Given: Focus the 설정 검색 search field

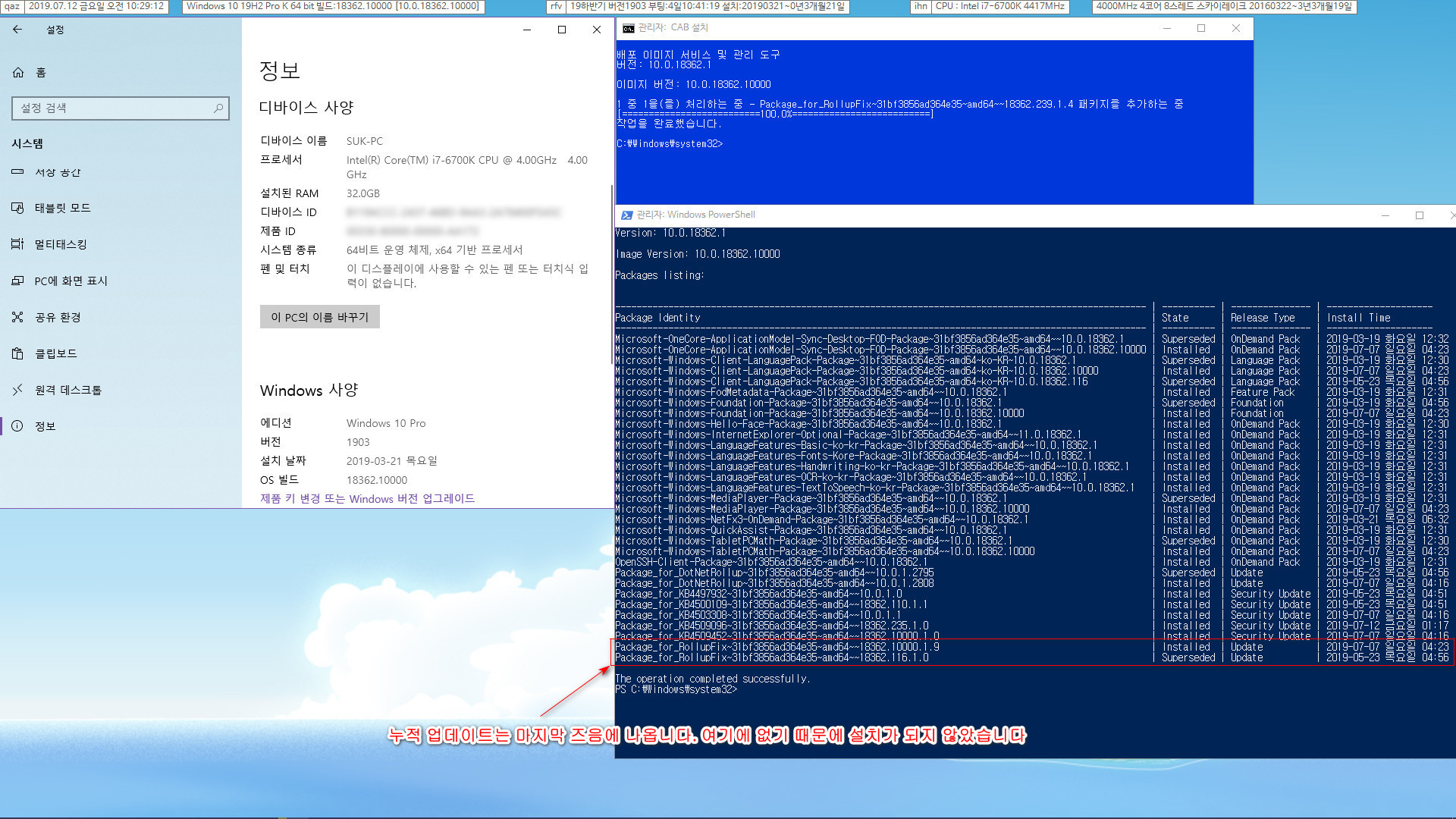Looking at the screenshot, I should [121, 108].
